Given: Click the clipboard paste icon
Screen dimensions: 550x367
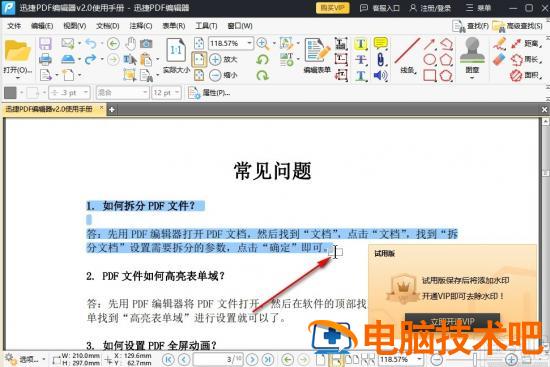Looking at the screenshot, I should tap(146, 59).
